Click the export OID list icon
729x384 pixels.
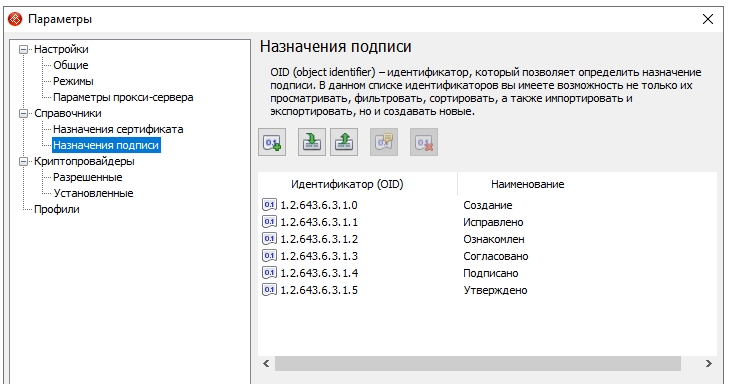click(x=344, y=142)
